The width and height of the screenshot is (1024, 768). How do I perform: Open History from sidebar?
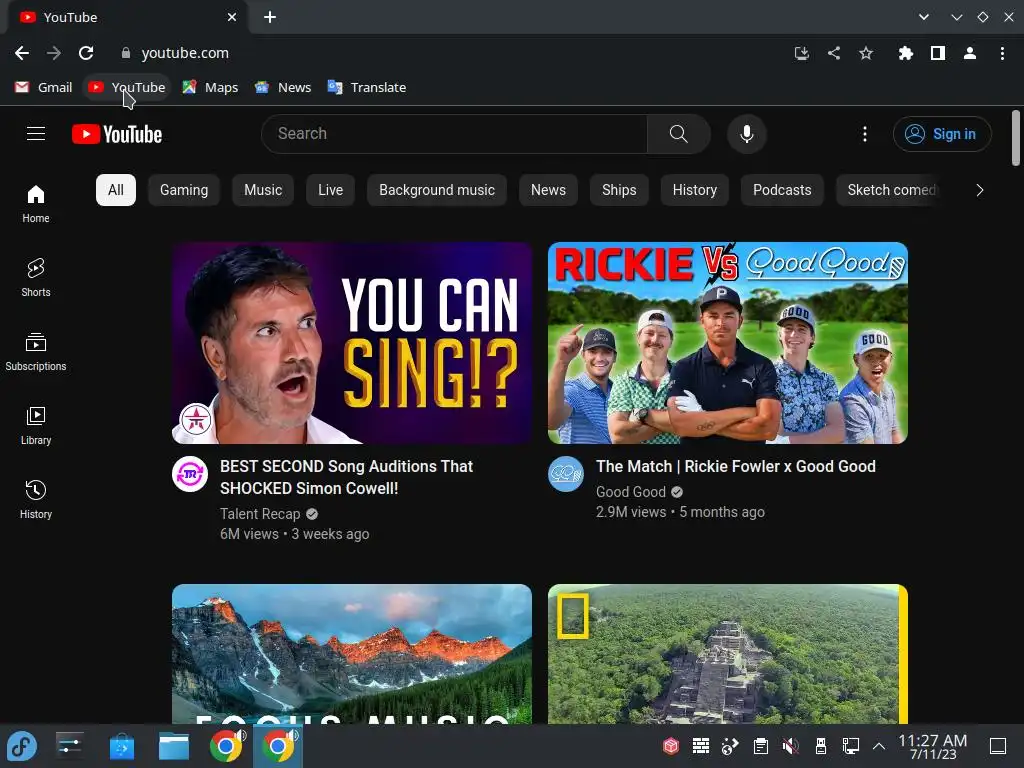36,500
